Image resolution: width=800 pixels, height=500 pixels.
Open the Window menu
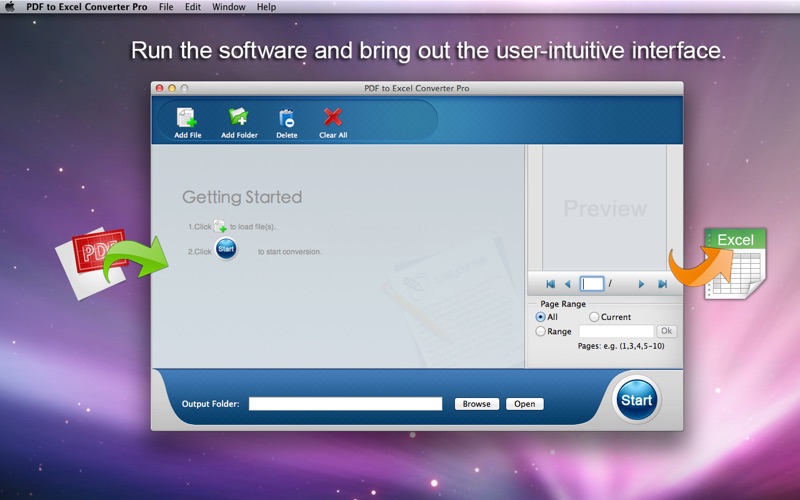(229, 7)
